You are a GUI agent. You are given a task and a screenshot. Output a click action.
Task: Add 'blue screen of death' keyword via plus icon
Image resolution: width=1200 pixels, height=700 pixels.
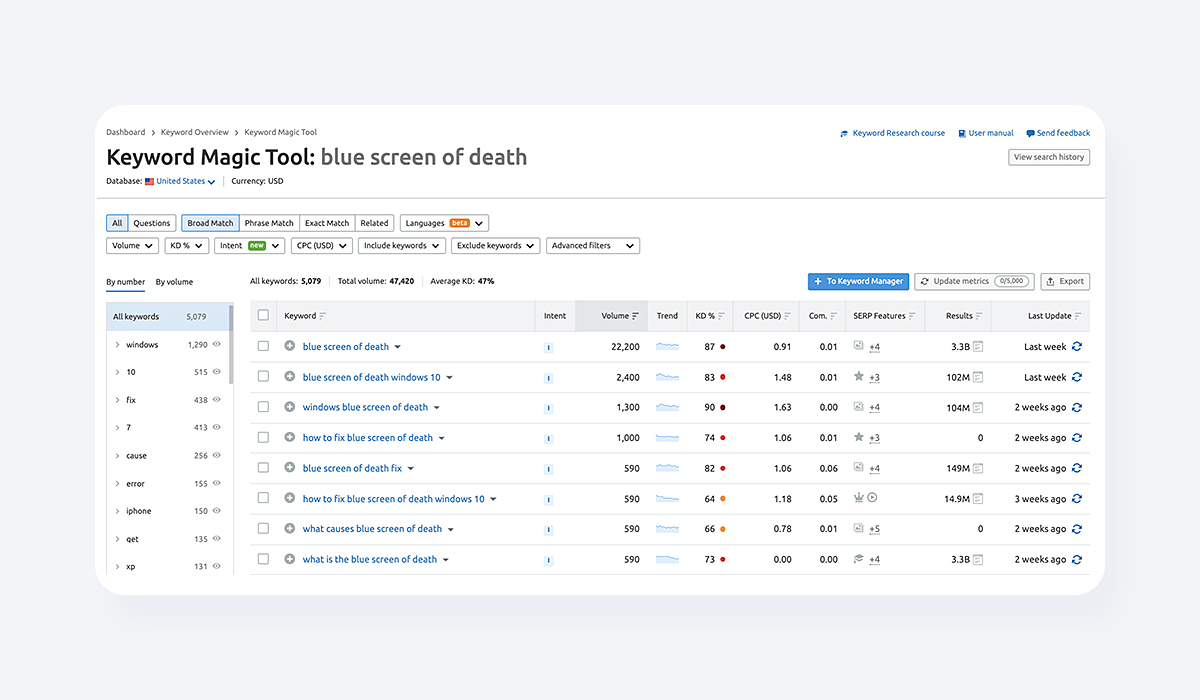[x=290, y=346]
